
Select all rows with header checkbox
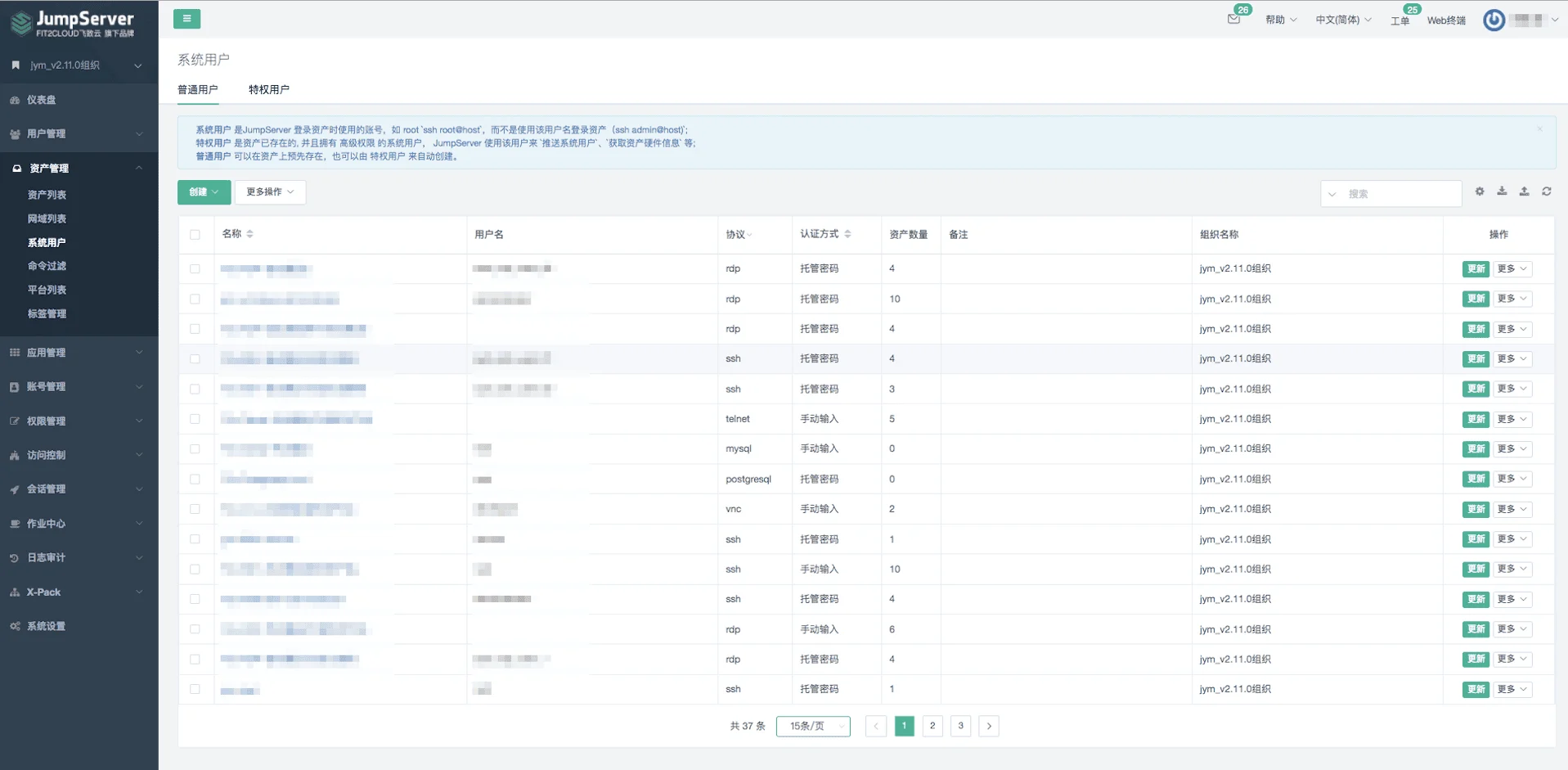[195, 235]
